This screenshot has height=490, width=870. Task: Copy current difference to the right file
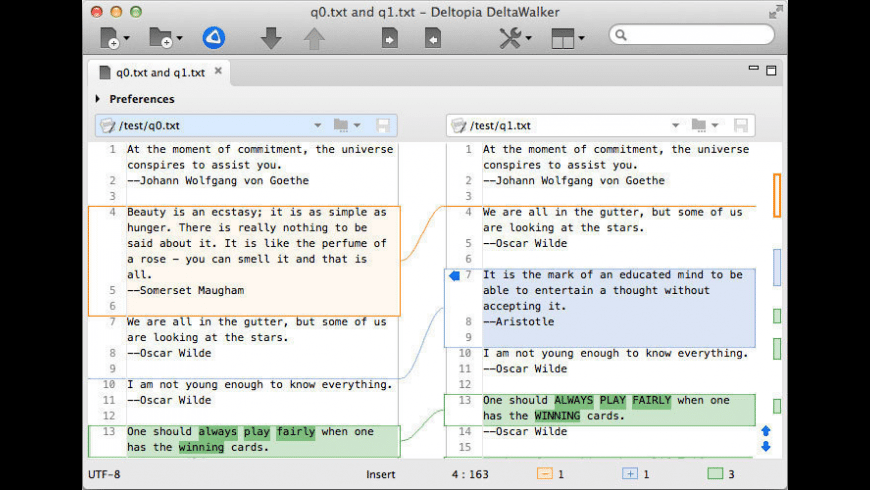coord(390,38)
